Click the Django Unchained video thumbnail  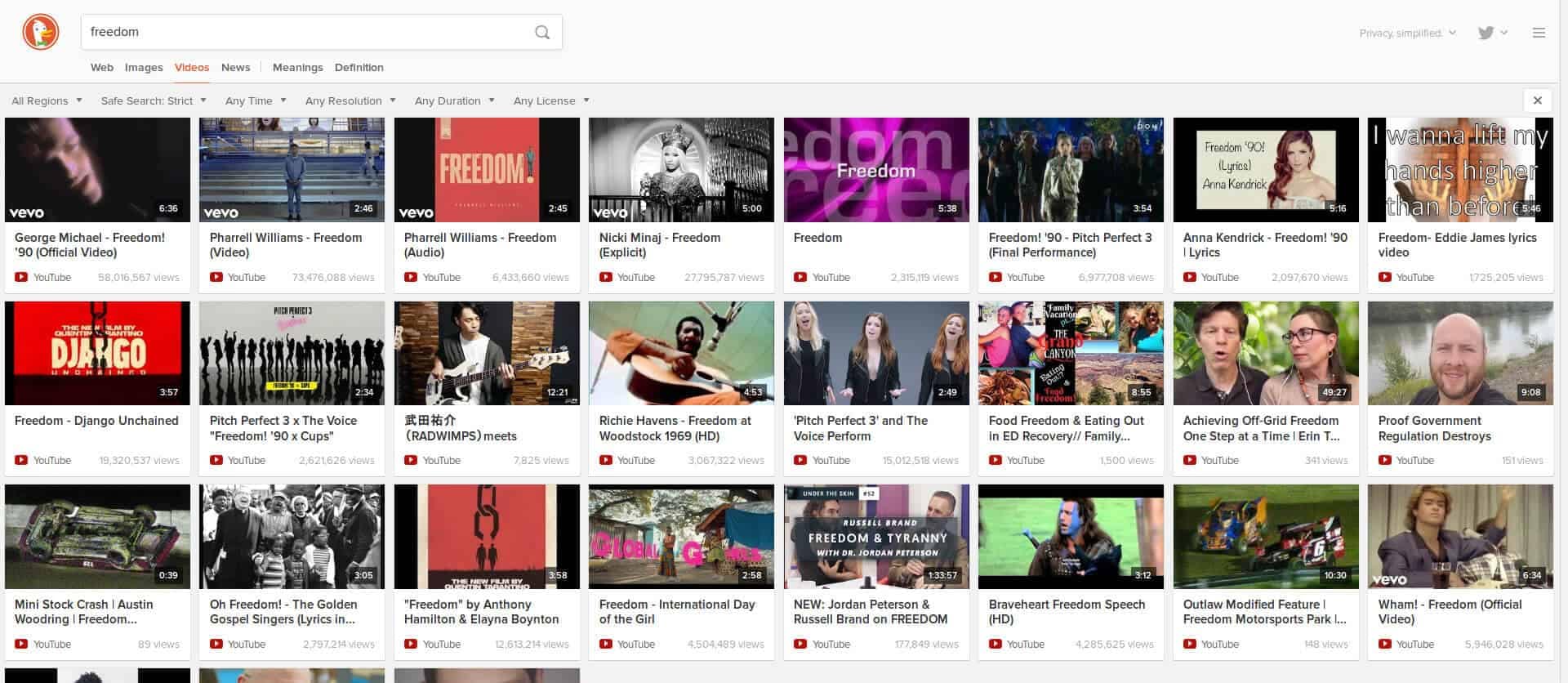coord(97,353)
